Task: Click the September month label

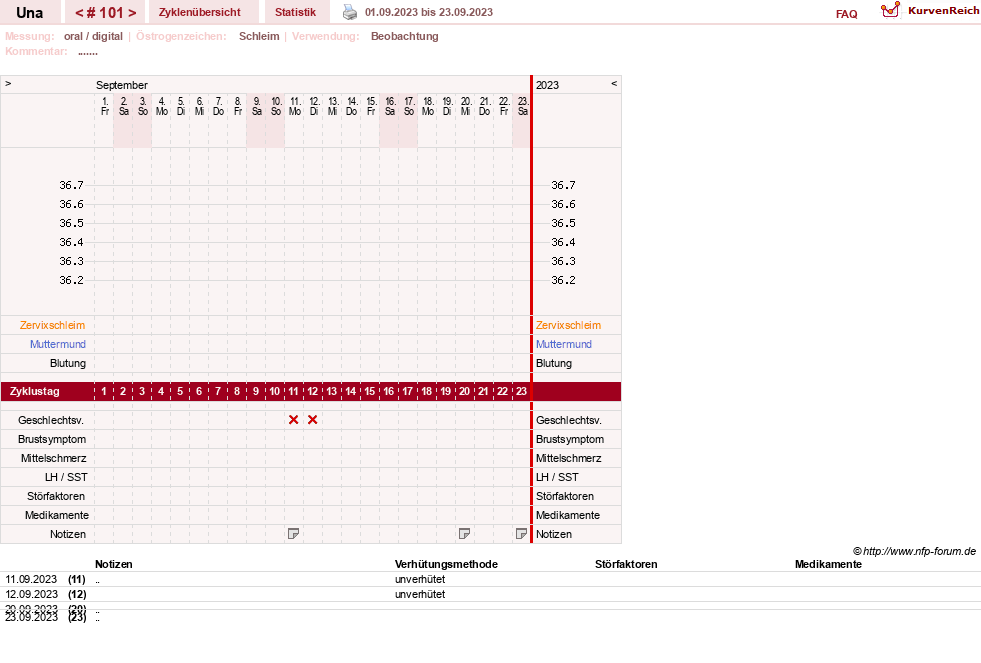Action: [x=121, y=85]
